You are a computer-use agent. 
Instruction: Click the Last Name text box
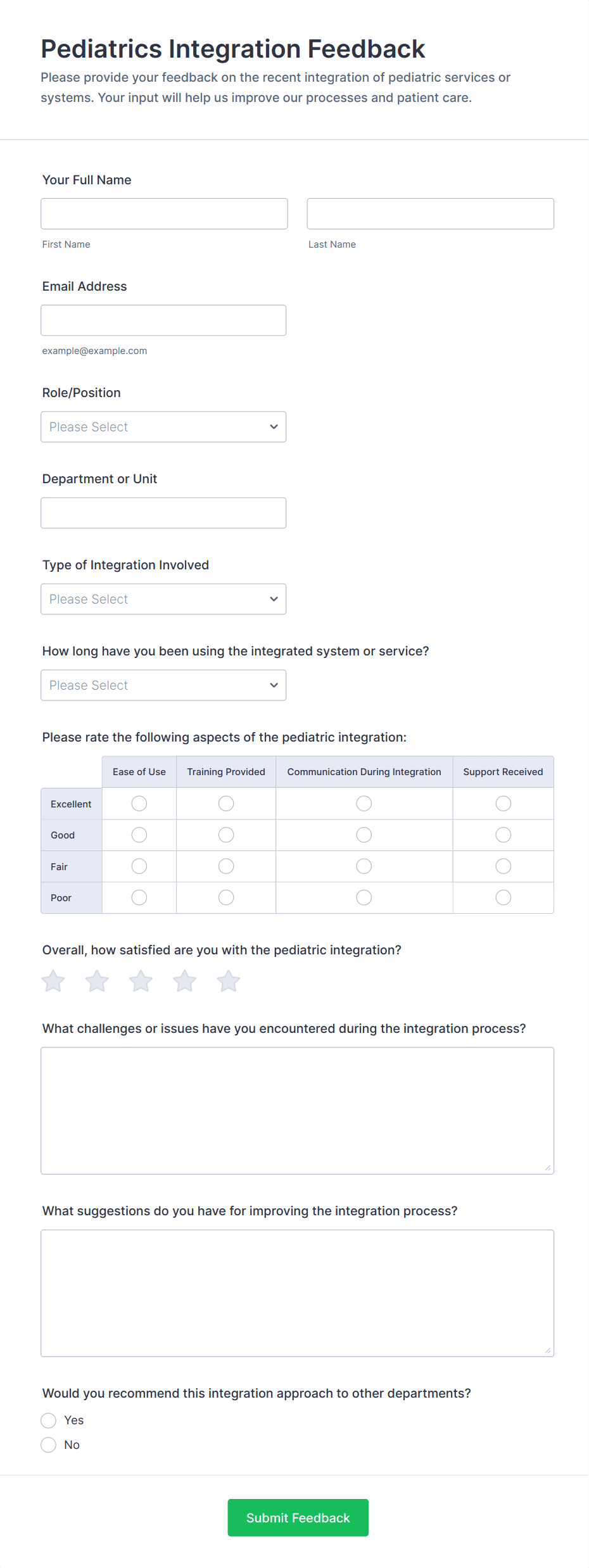click(x=430, y=214)
